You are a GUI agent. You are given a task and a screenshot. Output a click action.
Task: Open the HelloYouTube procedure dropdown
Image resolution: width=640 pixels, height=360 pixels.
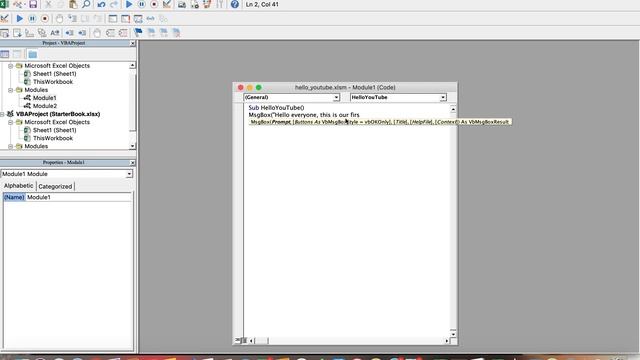[x=443, y=98]
